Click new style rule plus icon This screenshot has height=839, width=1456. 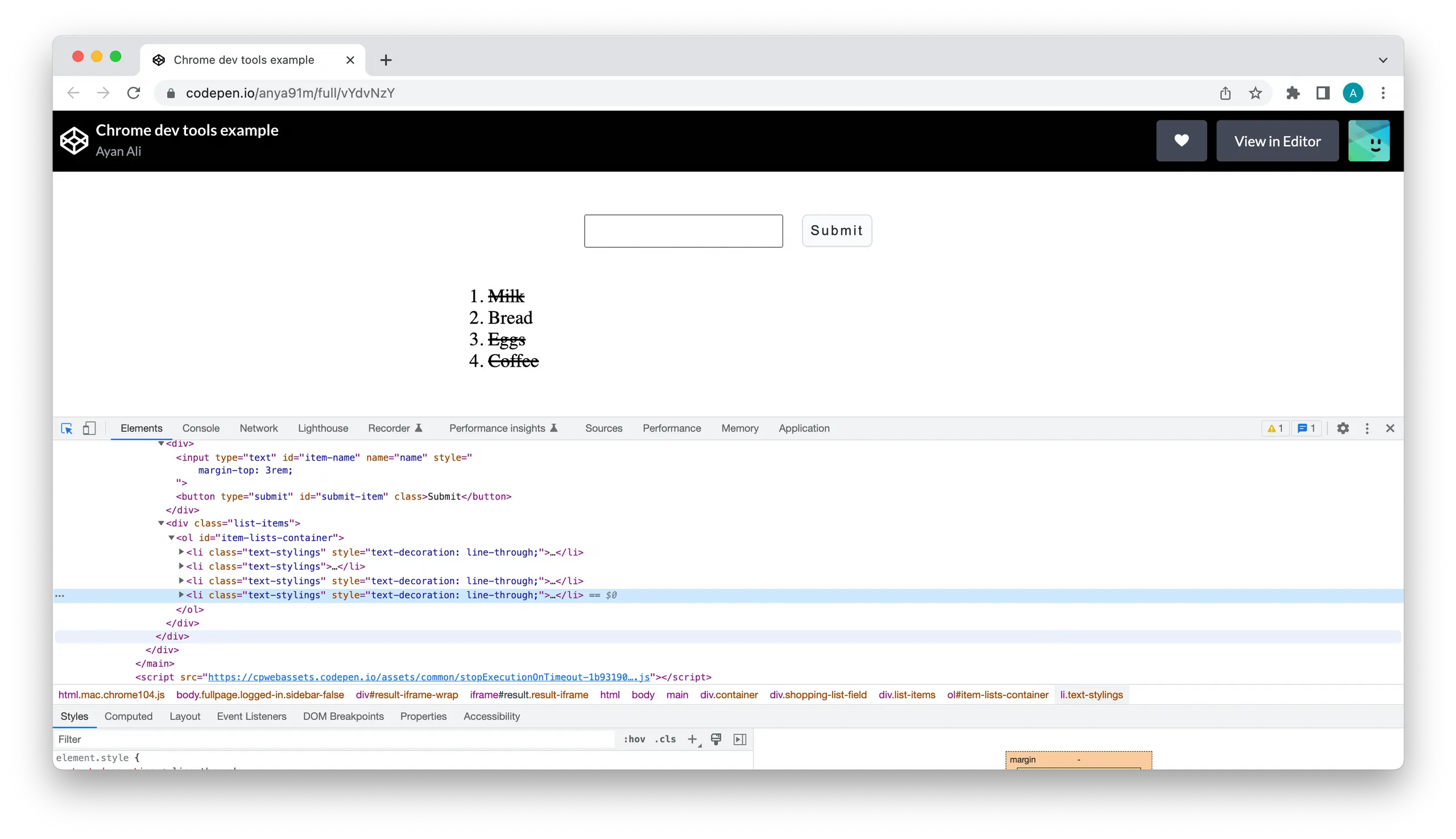tap(692, 740)
